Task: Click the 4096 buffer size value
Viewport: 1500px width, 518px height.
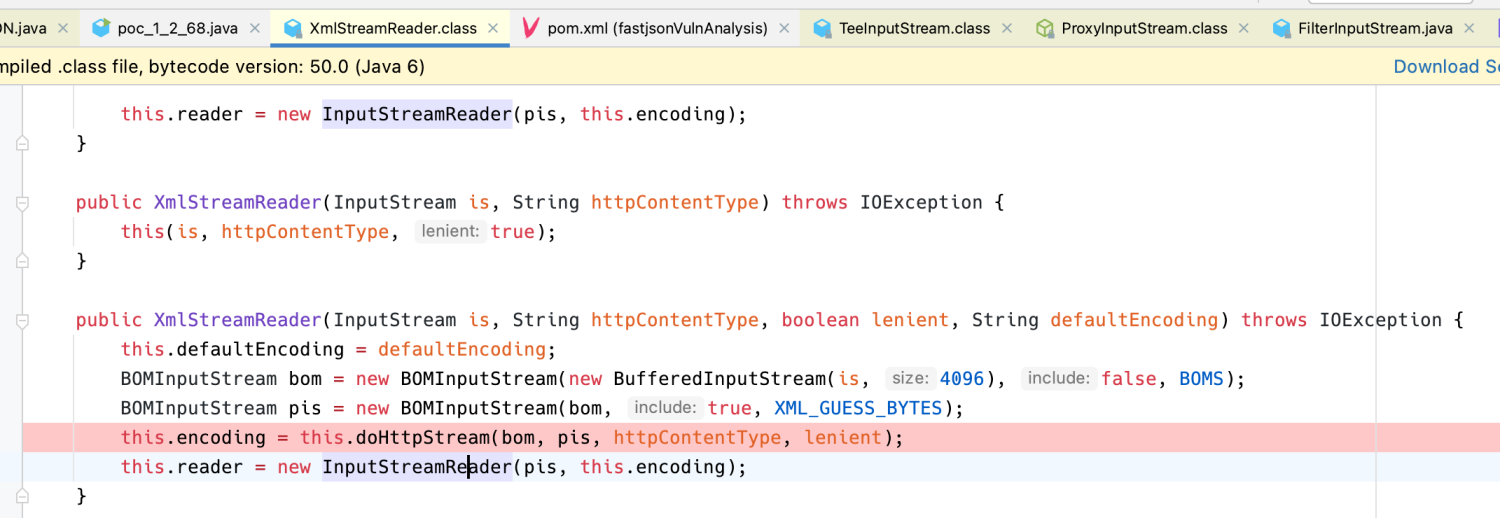Action: [962, 379]
